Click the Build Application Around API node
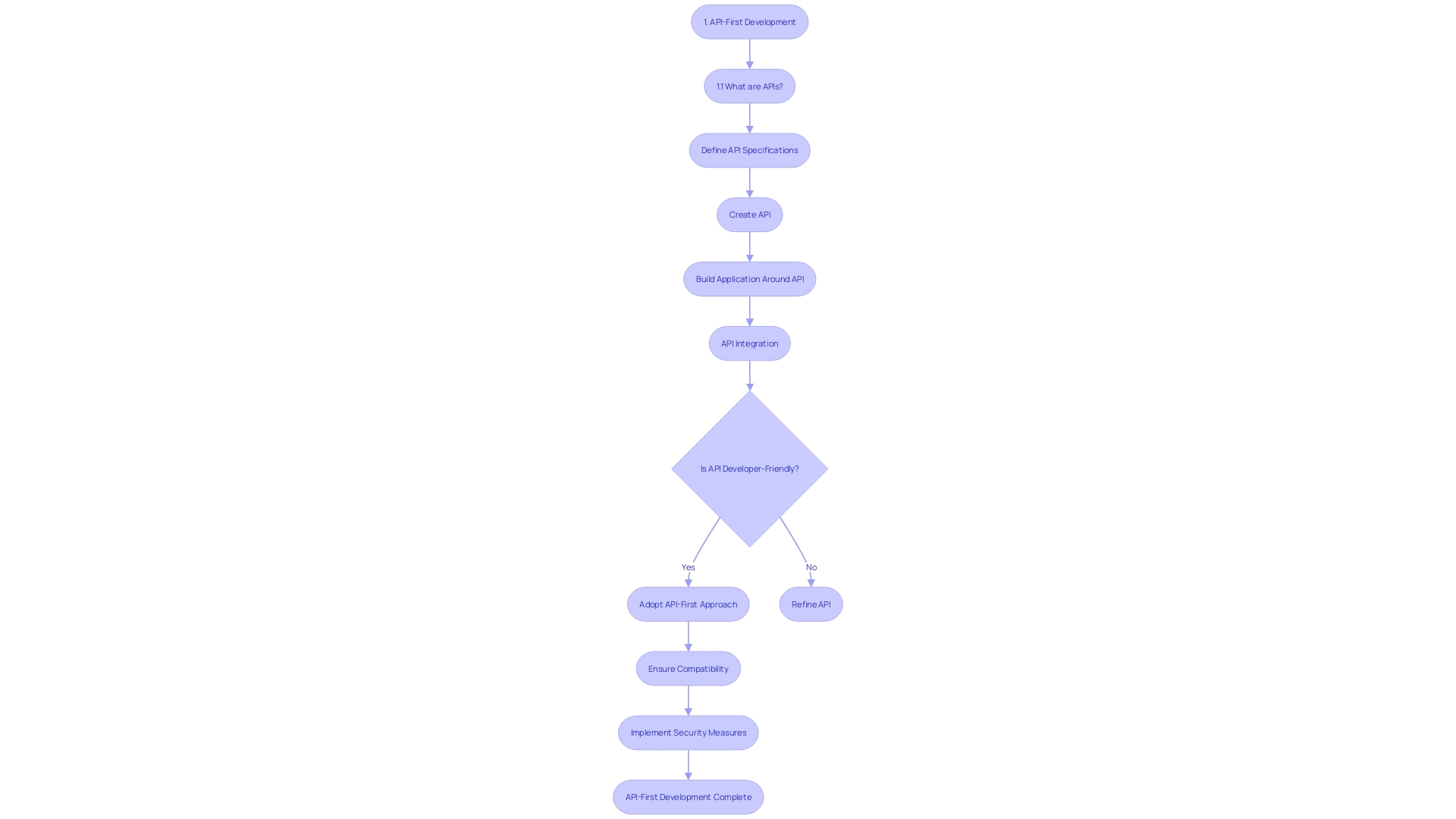Screen dimensions: 1456x819 click(x=749, y=278)
